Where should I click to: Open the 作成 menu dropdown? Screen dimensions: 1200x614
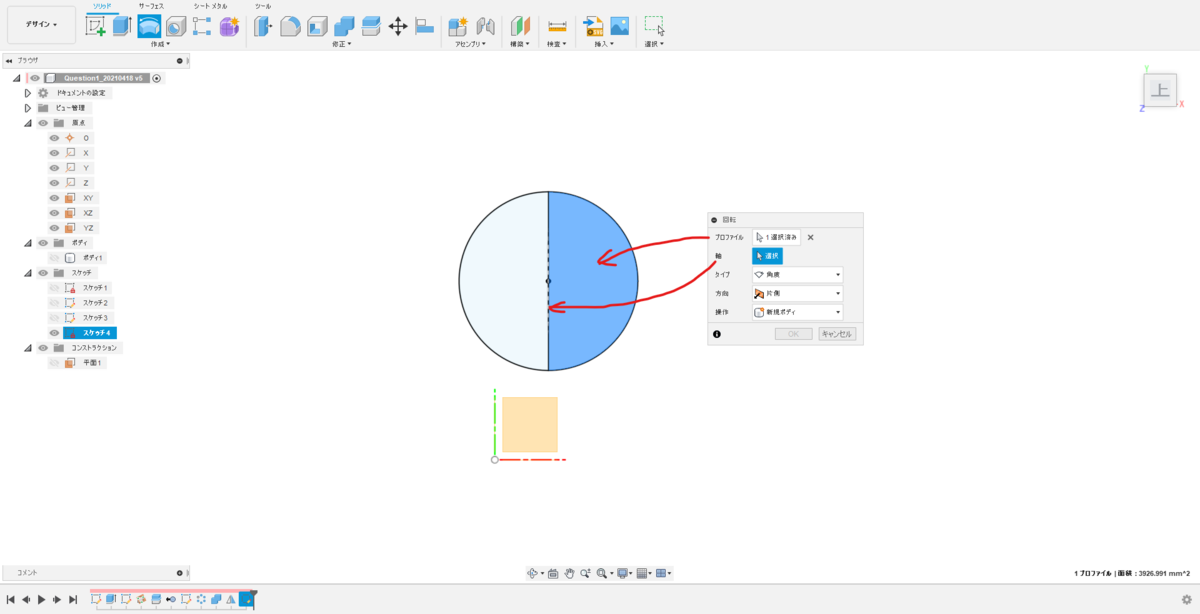coord(160,45)
